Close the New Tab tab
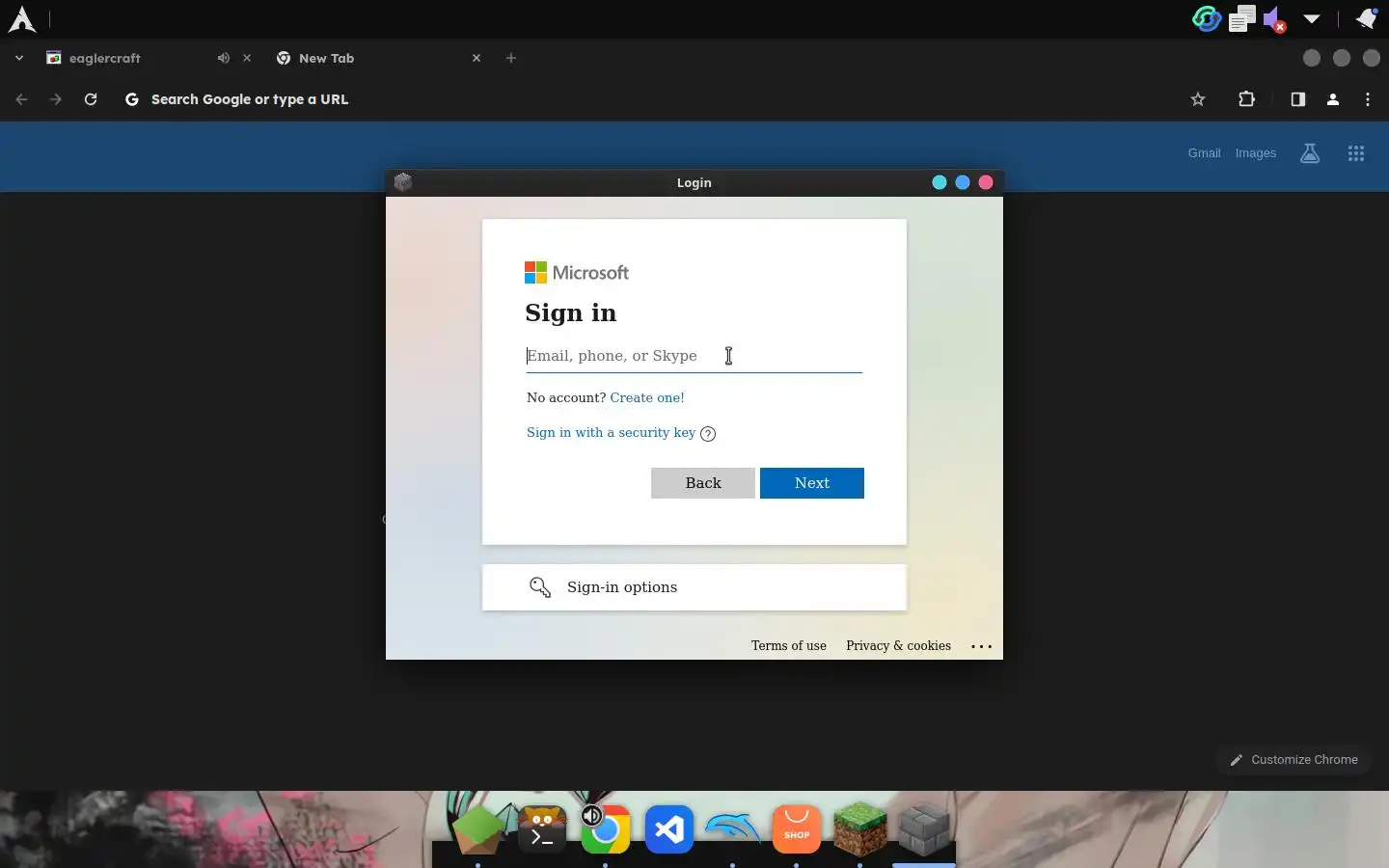This screenshot has width=1389, height=868. 477,58
